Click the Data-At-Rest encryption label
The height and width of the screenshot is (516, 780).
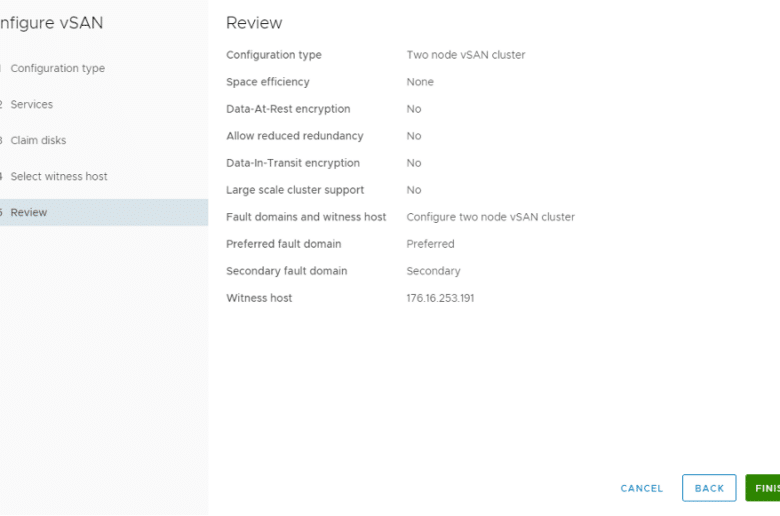(x=288, y=109)
